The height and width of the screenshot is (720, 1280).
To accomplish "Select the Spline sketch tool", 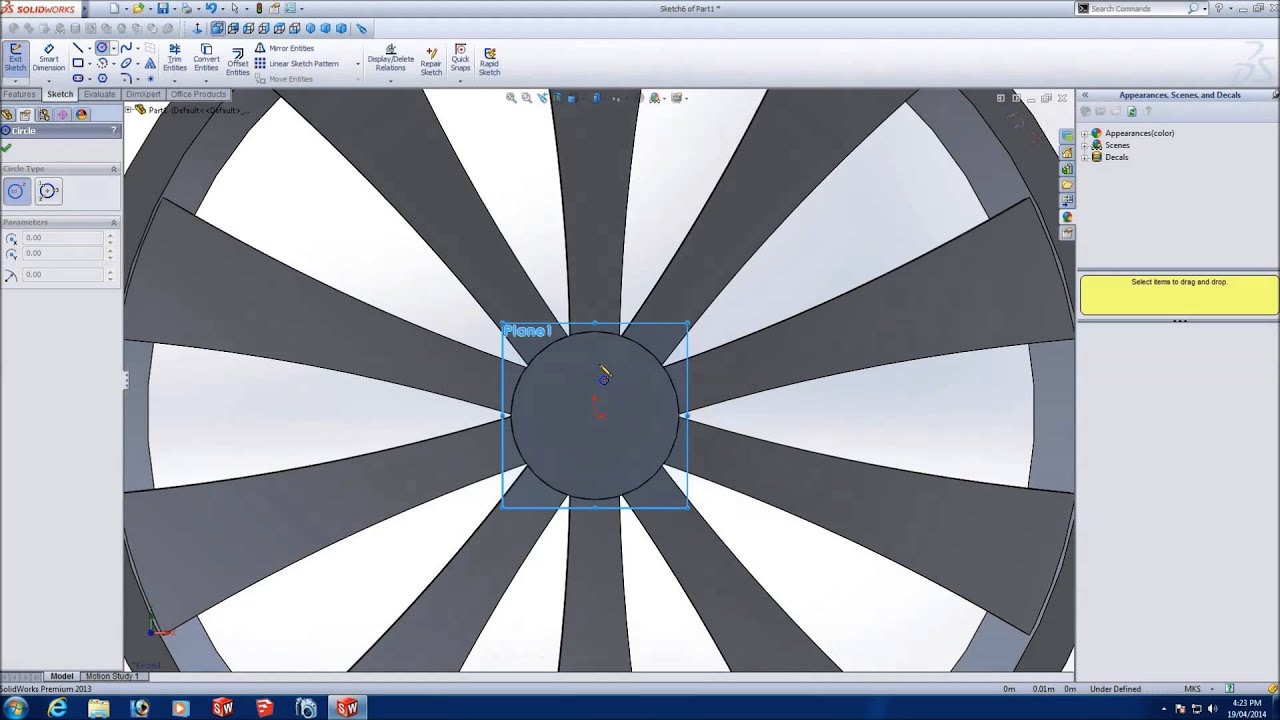I will [x=126, y=48].
